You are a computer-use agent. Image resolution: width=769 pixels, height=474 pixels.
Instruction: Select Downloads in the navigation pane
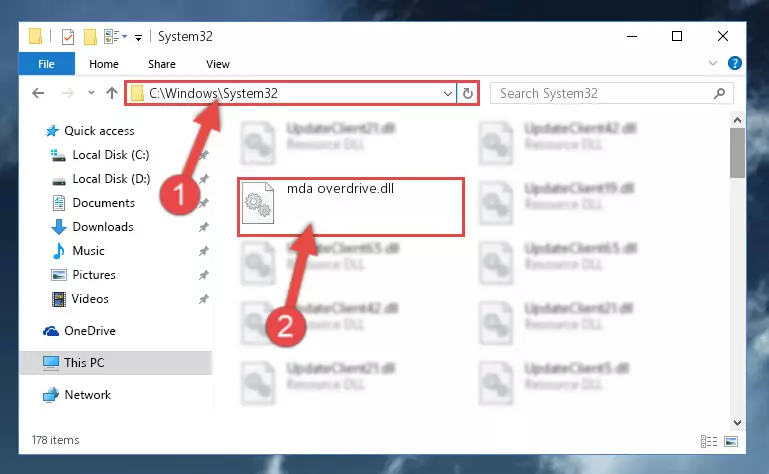[103, 227]
